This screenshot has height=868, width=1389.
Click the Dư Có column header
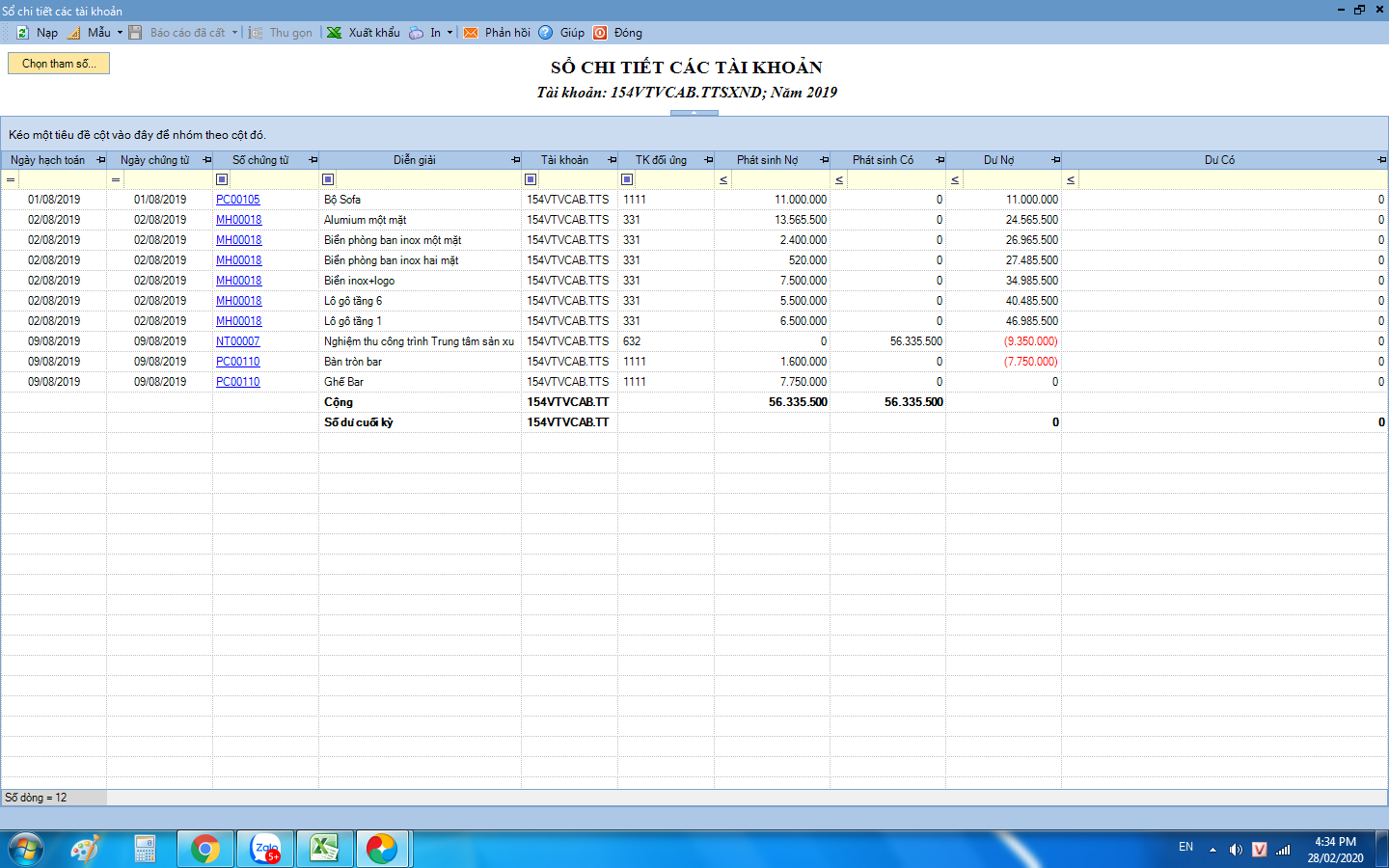(1218, 160)
